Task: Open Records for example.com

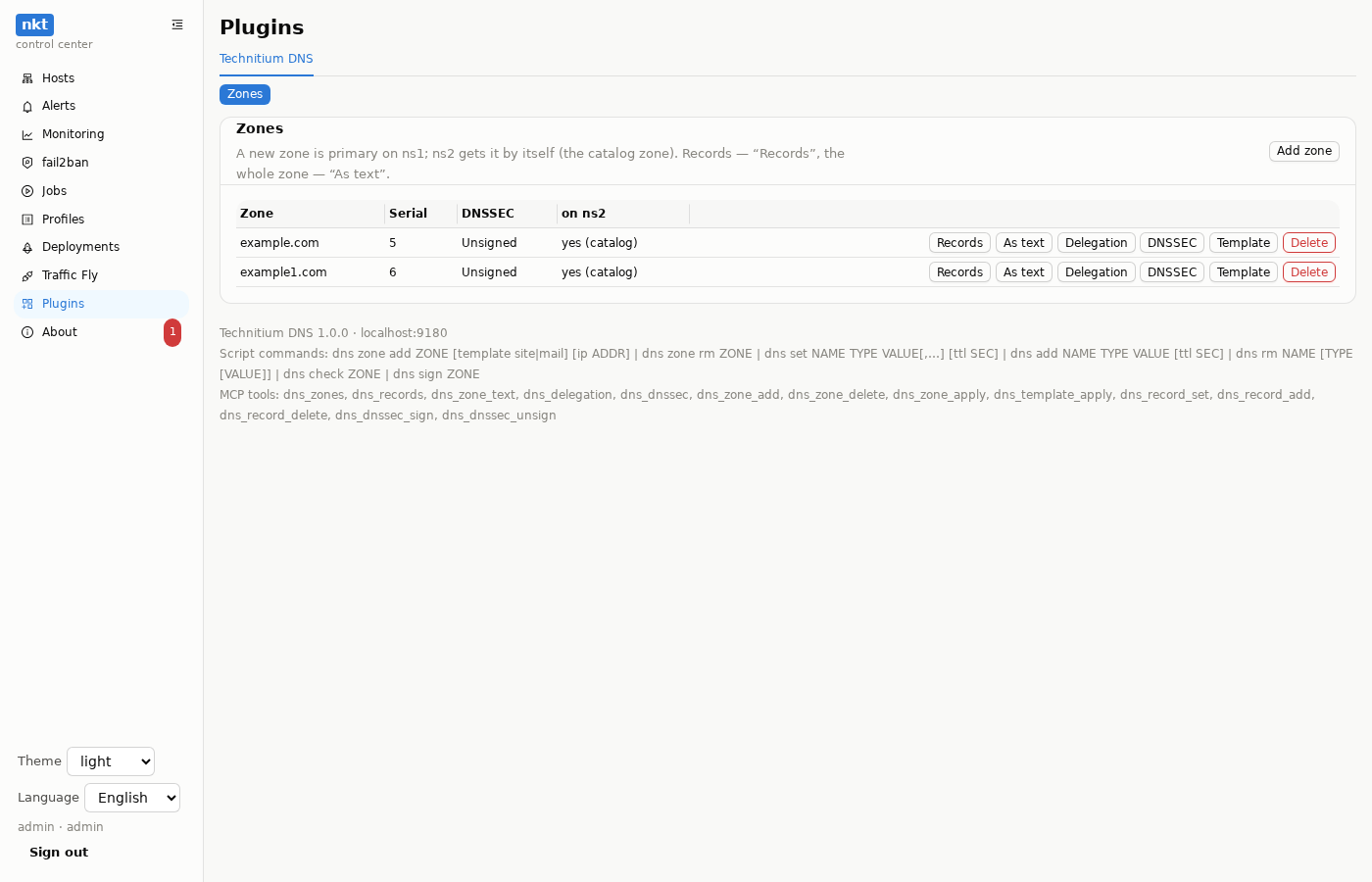Action: pyautogui.click(x=959, y=243)
